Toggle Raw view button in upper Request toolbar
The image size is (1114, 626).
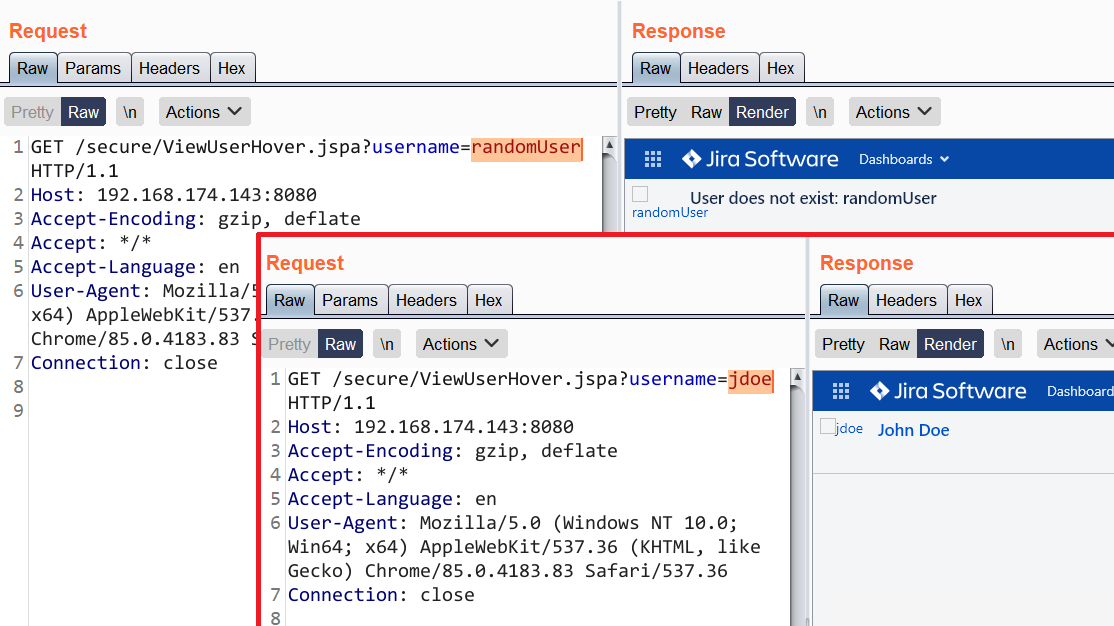point(83,112)
